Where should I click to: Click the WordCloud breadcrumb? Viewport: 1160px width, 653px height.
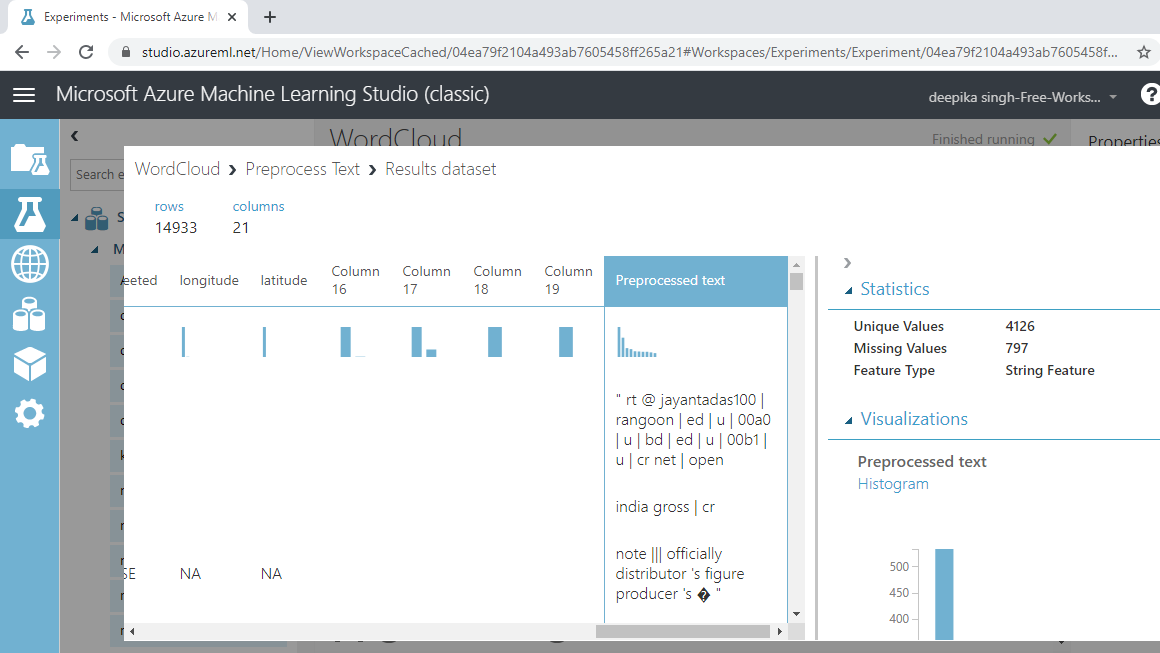point(178,169)
